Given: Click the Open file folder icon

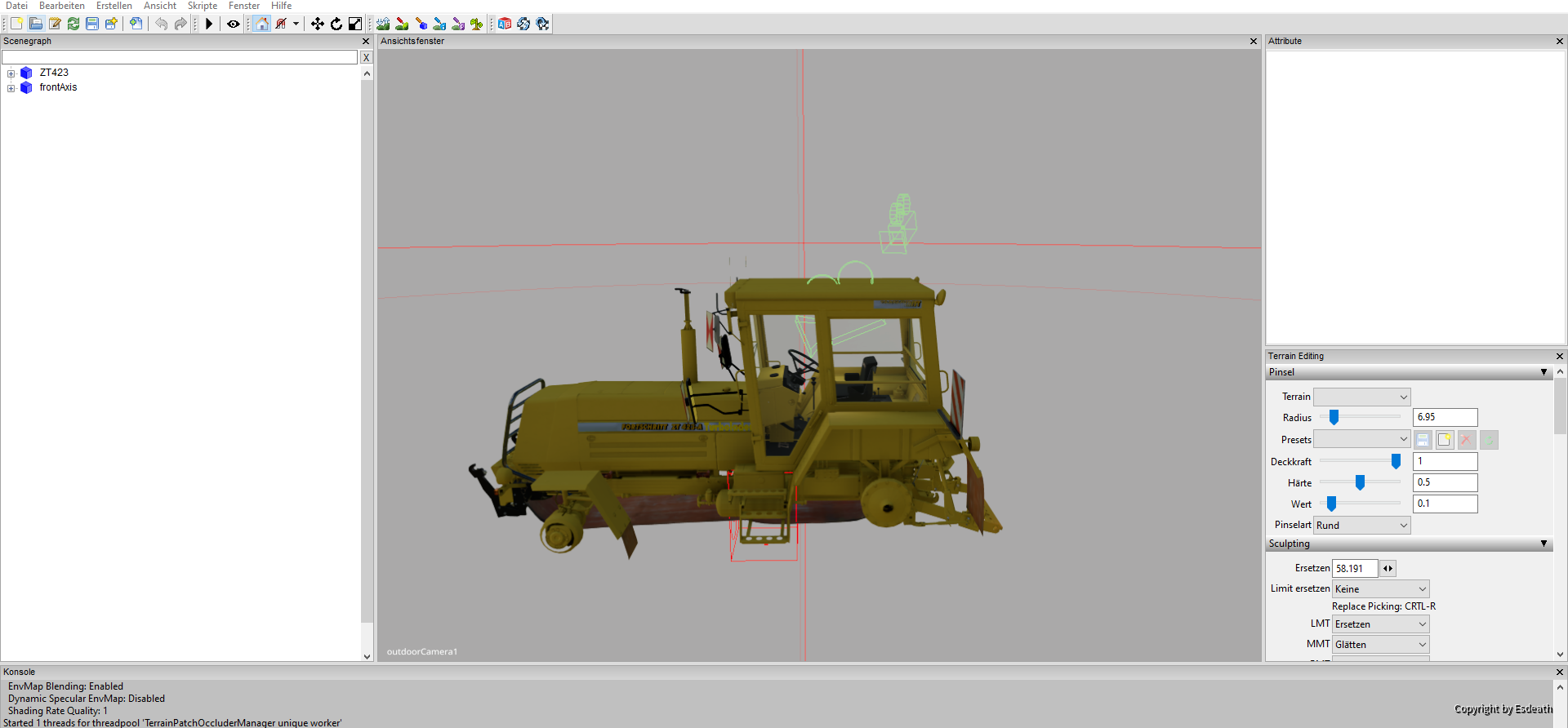Looking at the screenshot, I should point(36,24).
